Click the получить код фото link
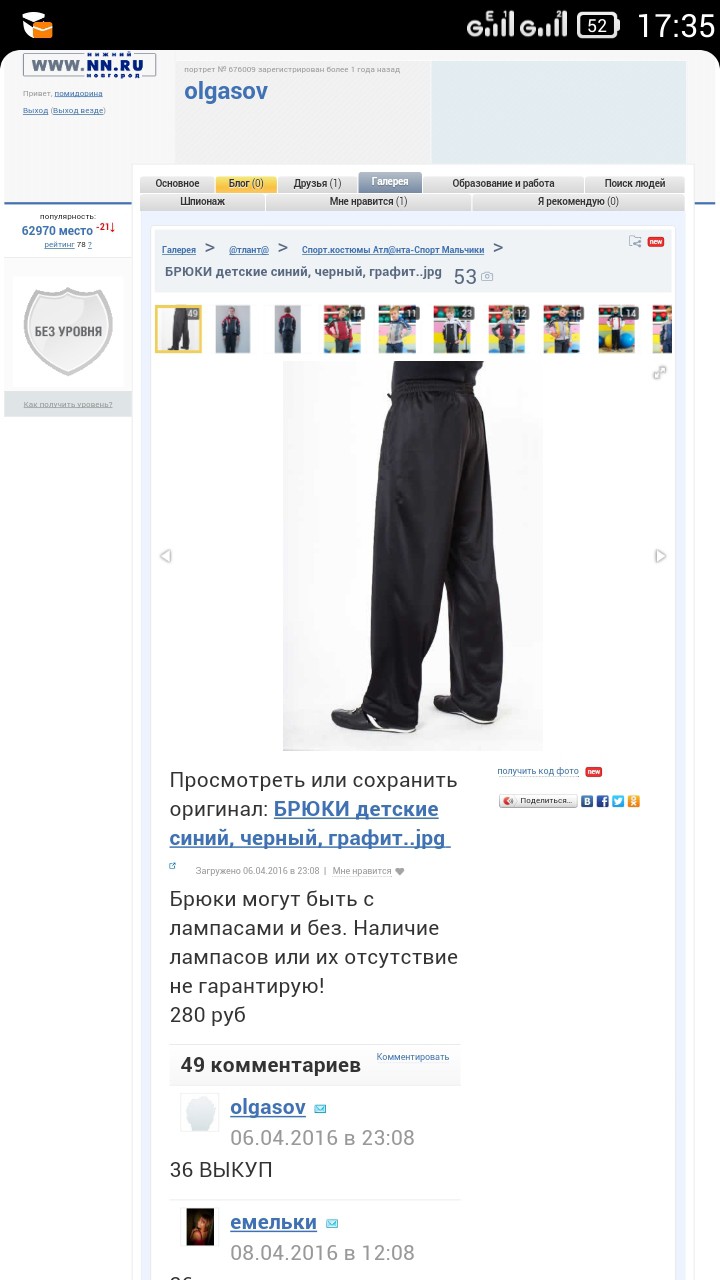The height and width of the screenshot is (1280, 720). (538, 771)
